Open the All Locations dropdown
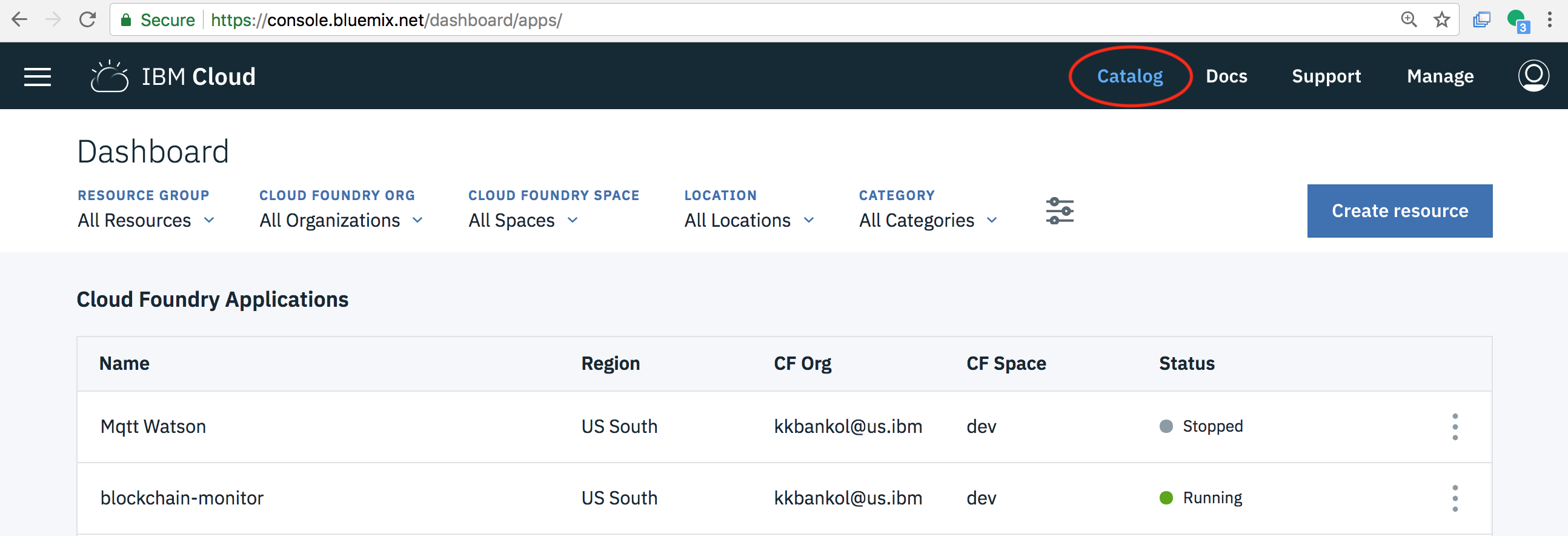Screen dimensions: 1568x536 pos(749,220)
